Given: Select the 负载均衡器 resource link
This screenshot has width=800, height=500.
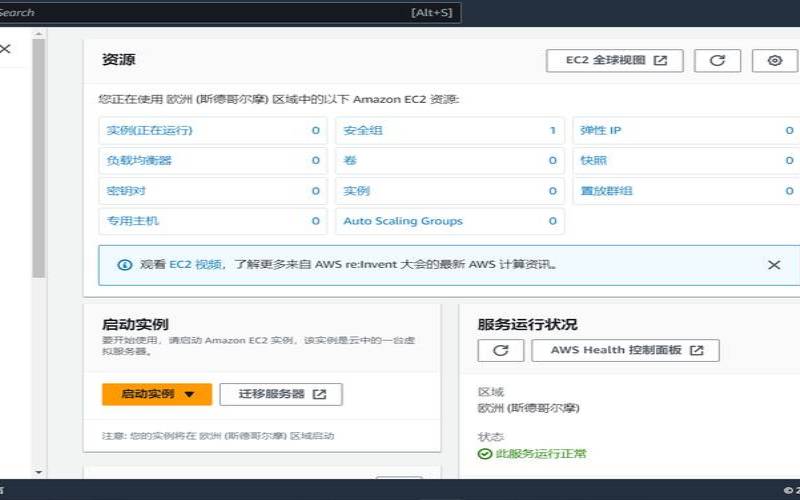Looking at the screenshot, I should [139, 161].
